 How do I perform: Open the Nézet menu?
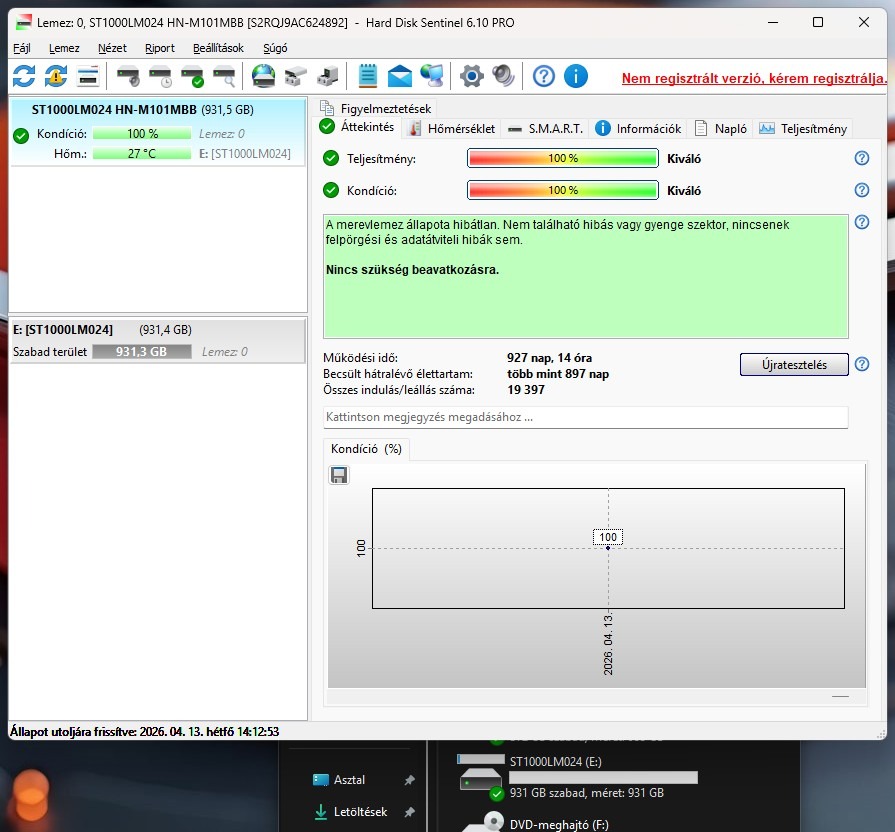[x=112, y=48]
